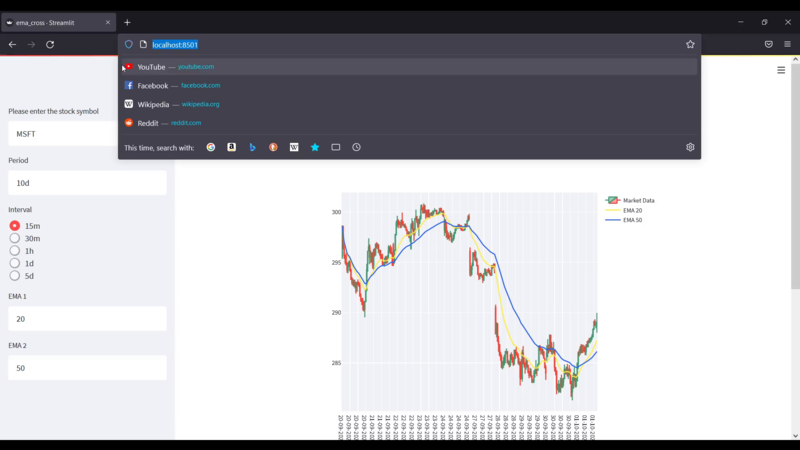Bookmark this page with star icon

[690, 44]
